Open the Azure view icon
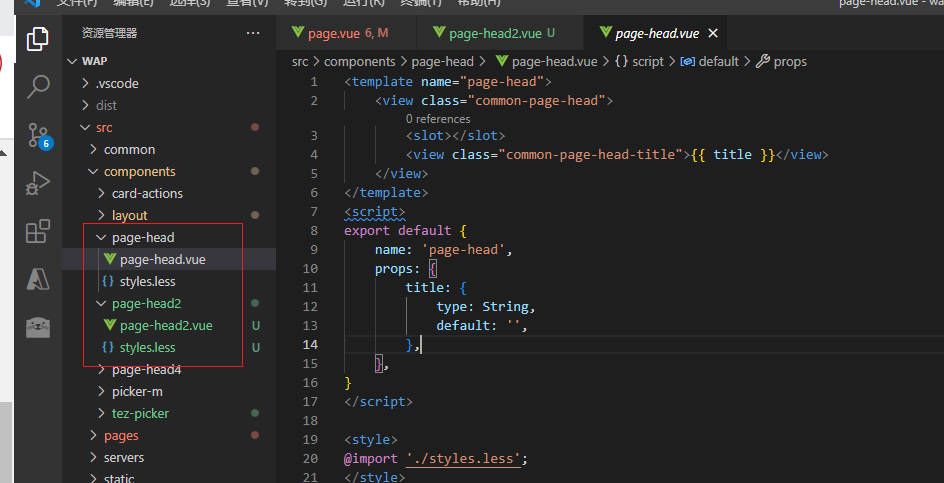 (x=38, y=280)
